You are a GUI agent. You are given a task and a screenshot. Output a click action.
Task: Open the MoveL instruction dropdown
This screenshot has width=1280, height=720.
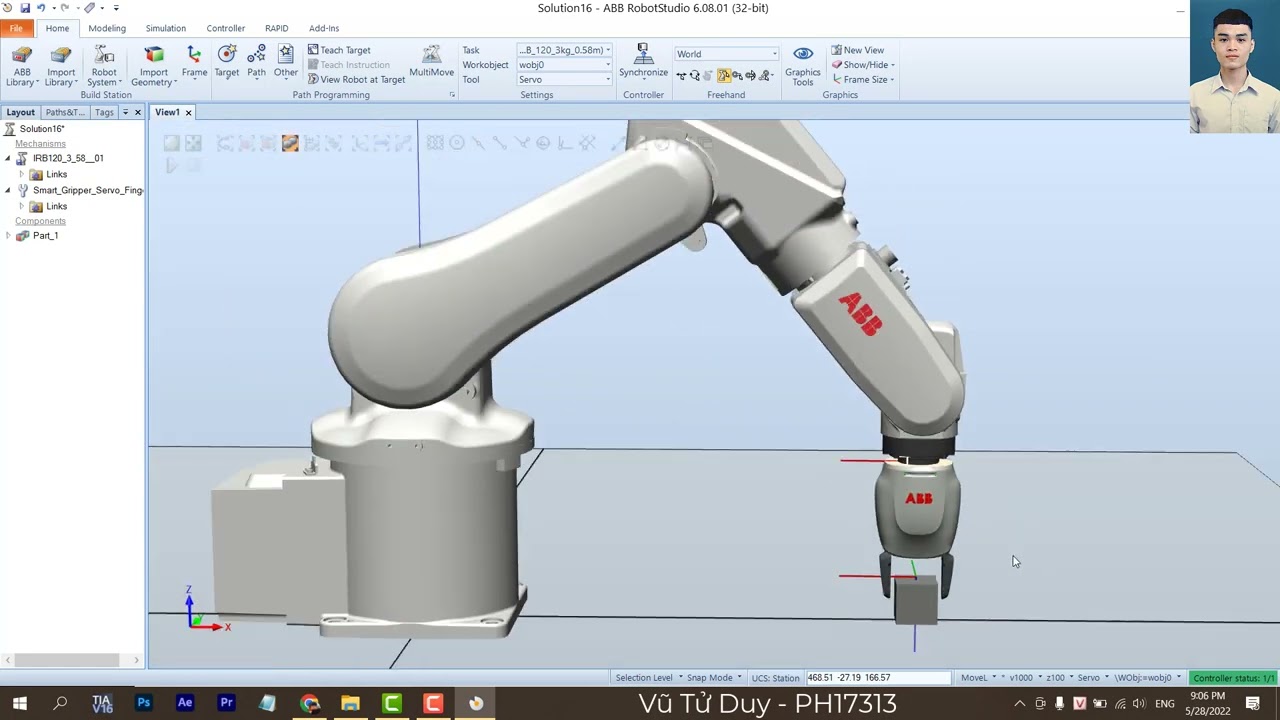click(x=979, y=678)
